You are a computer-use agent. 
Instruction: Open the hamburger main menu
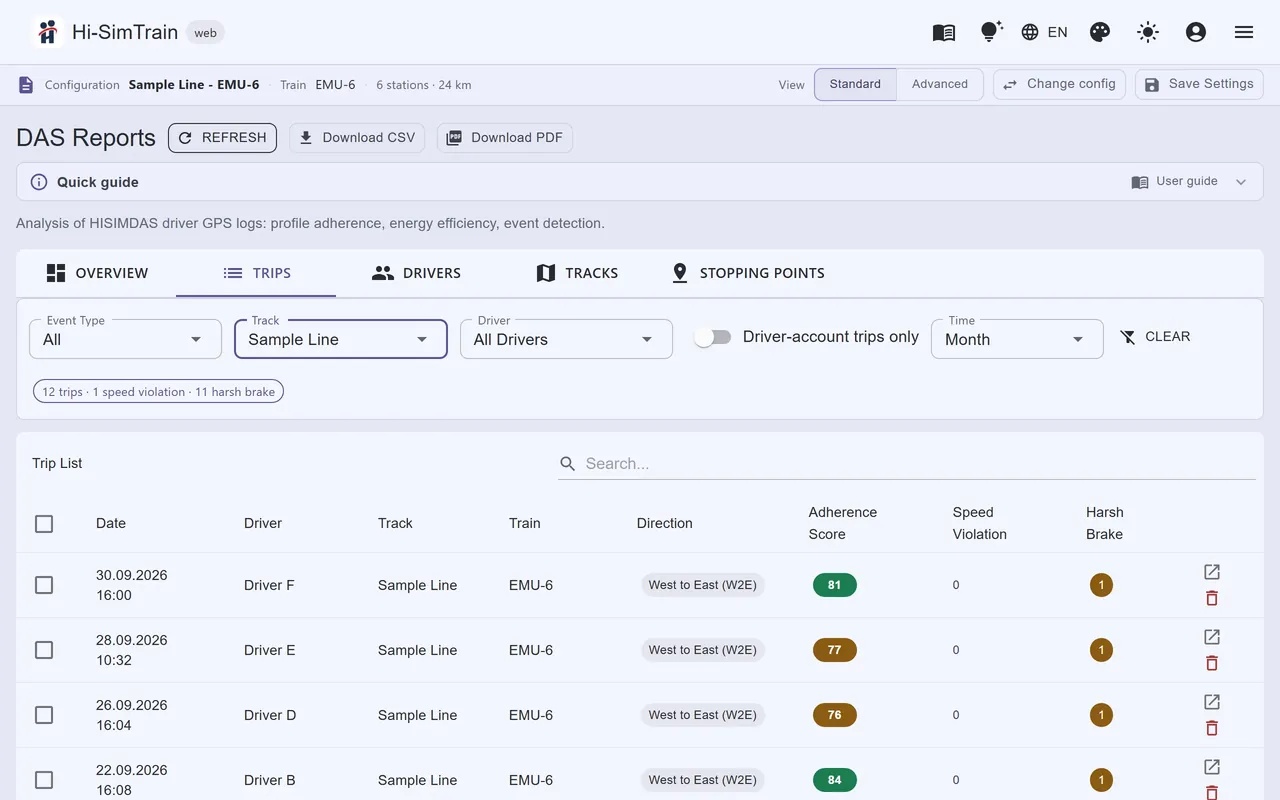click(x=1244, y=32)
